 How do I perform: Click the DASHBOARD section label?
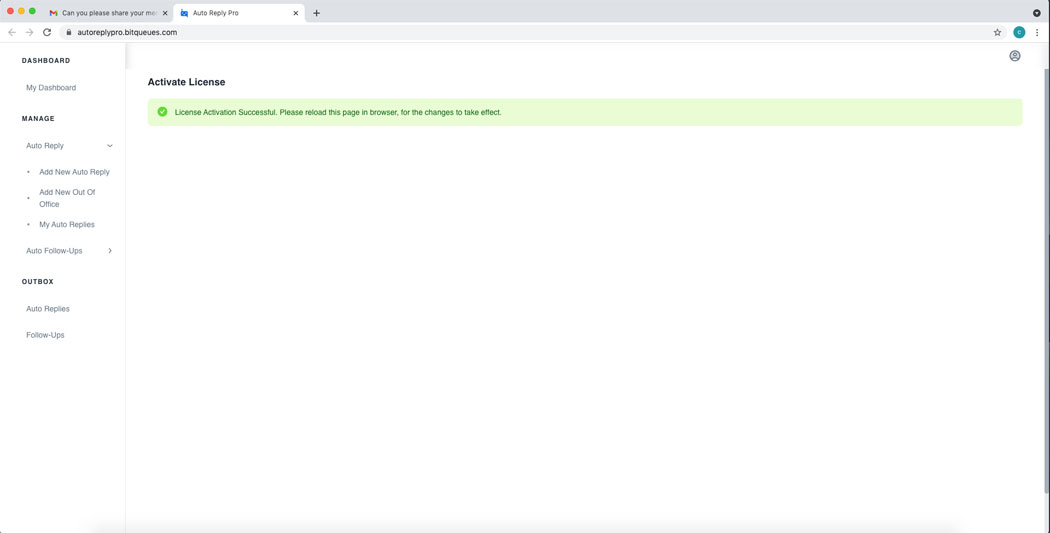46,60
